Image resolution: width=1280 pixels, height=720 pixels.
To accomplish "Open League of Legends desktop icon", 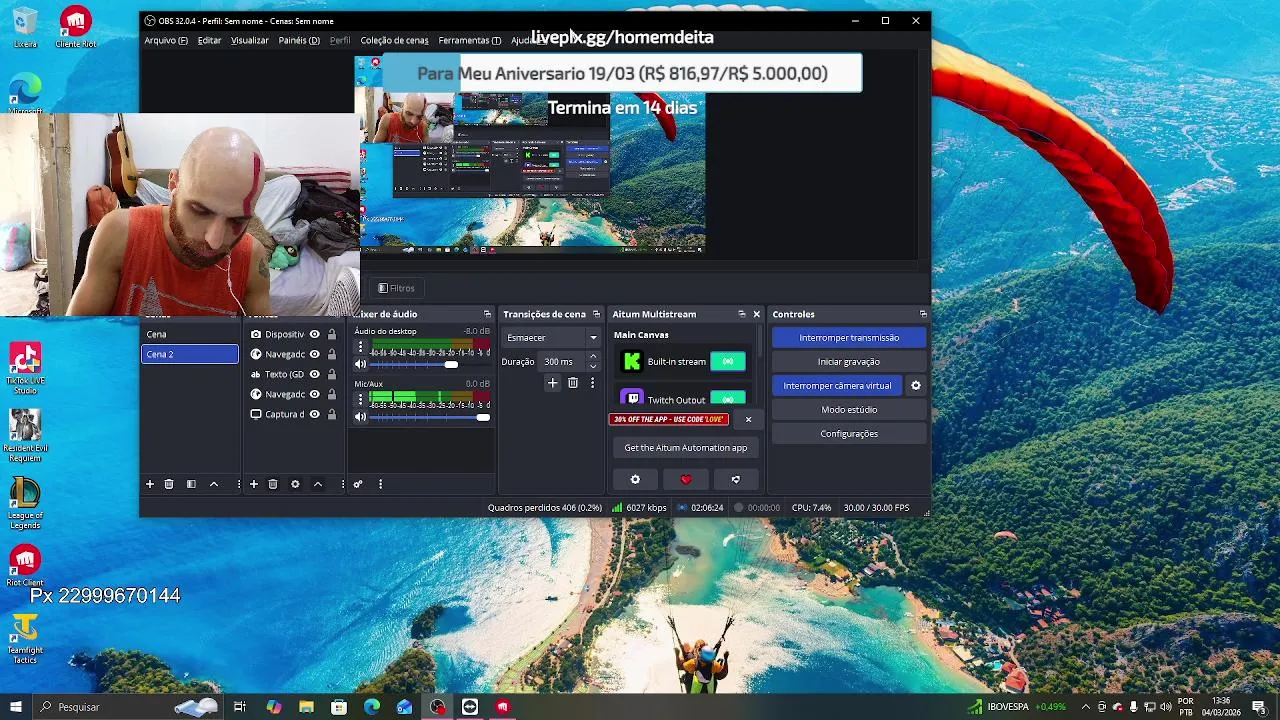I will pyautogui.click(x=25, y=503).
